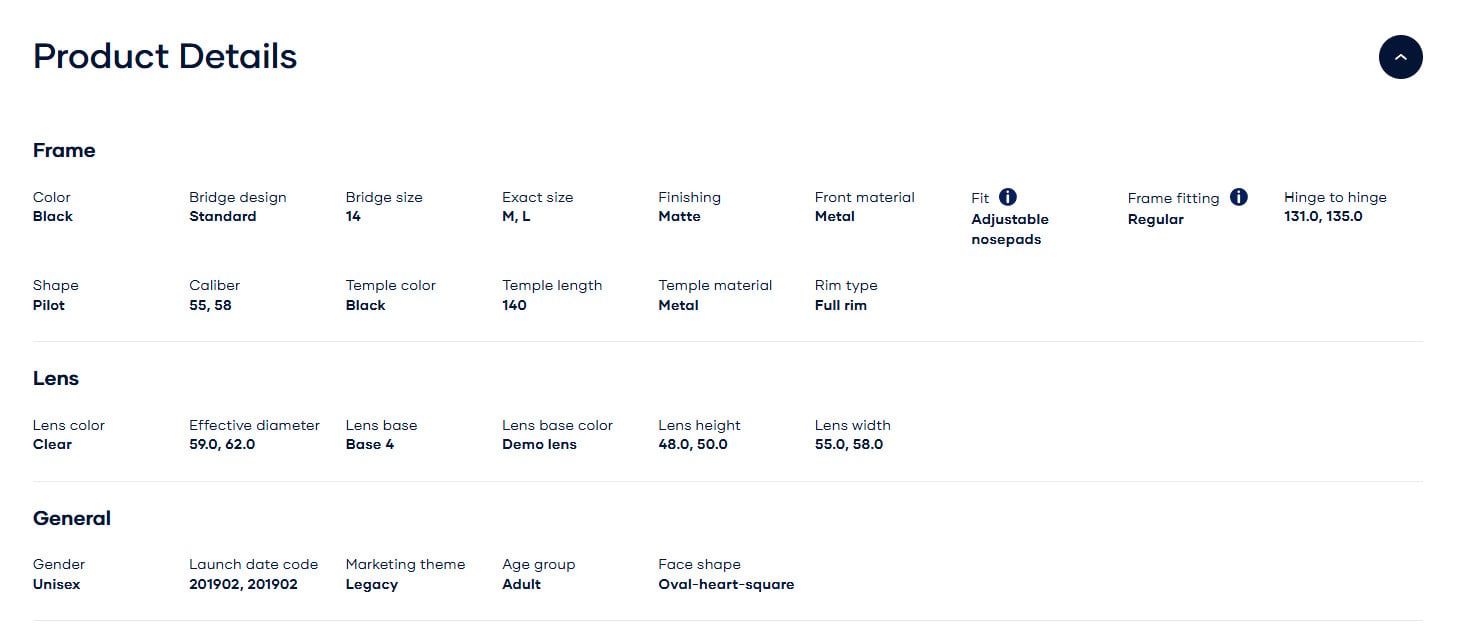Collapse the Product Details section
This screenshot has height=641, width=1471.
(1400, 57)
